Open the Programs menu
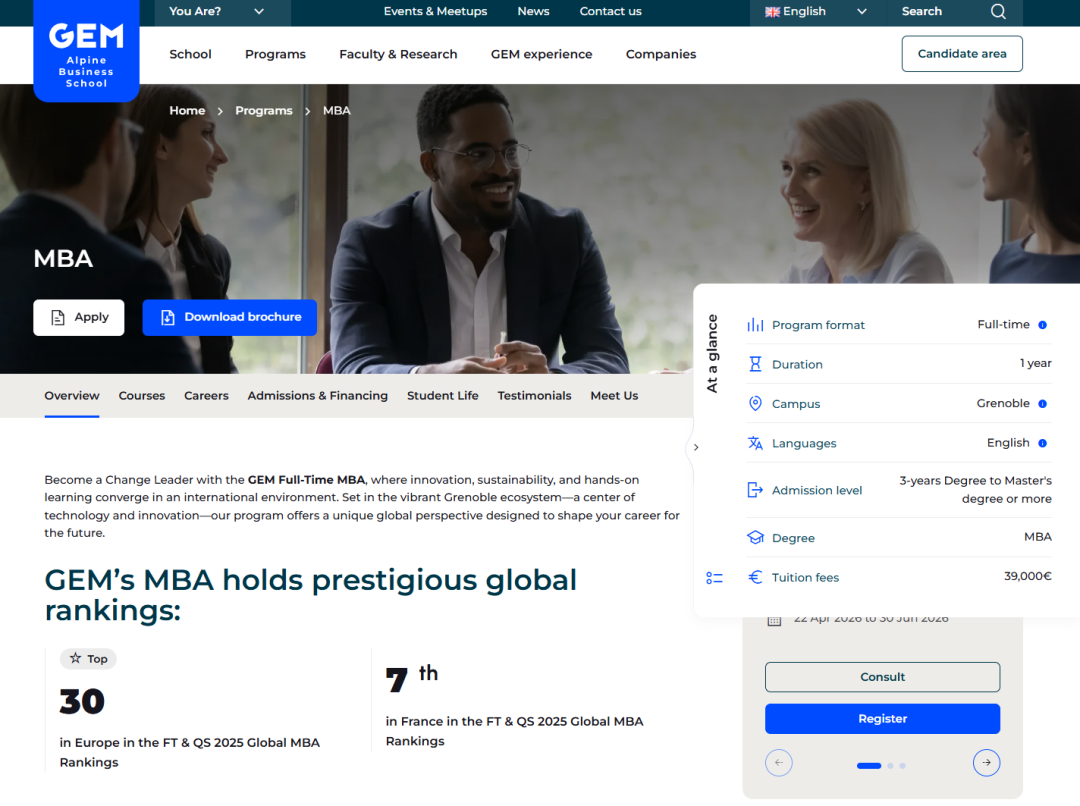The height and width of the screenshot is (806, 1080). (275, 54)
